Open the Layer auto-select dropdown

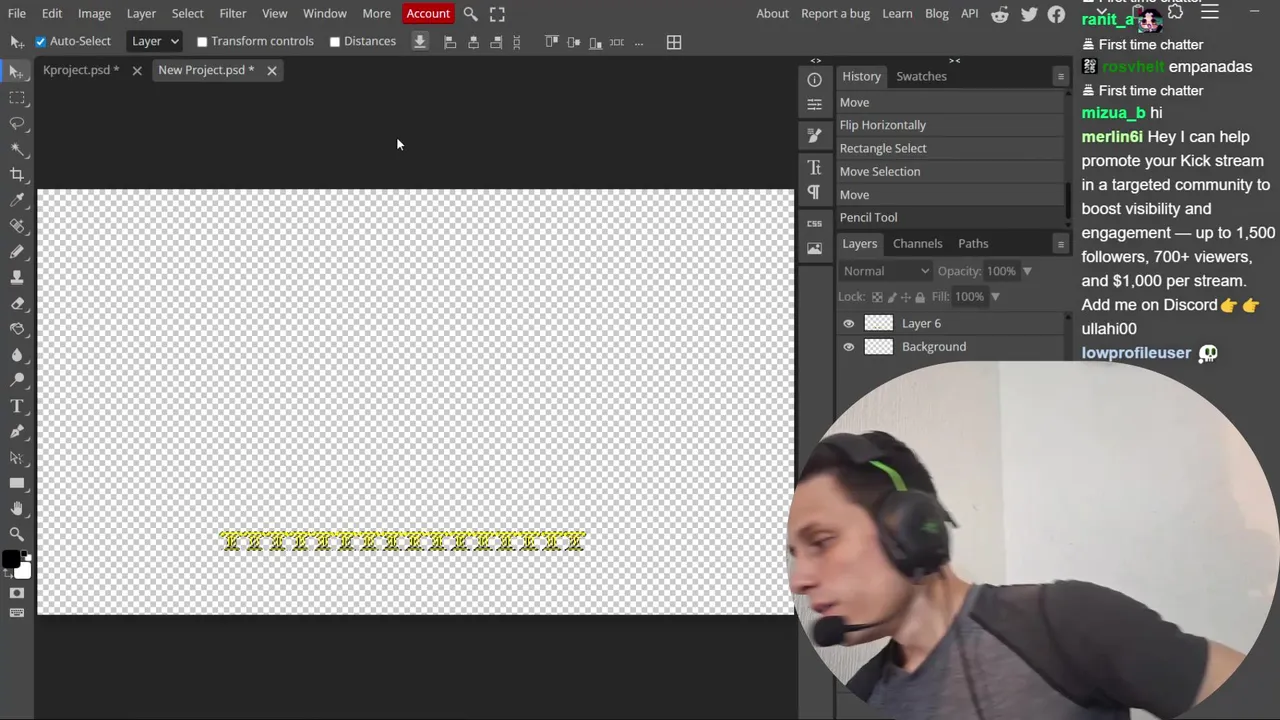tap(155, 41)
